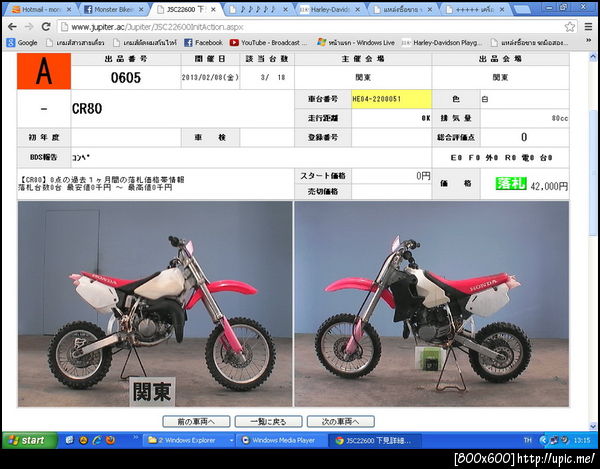Screen dimensions: 600x469
Task: Click JSC22600 Chrome taskbar item
Action: (375, 440)
